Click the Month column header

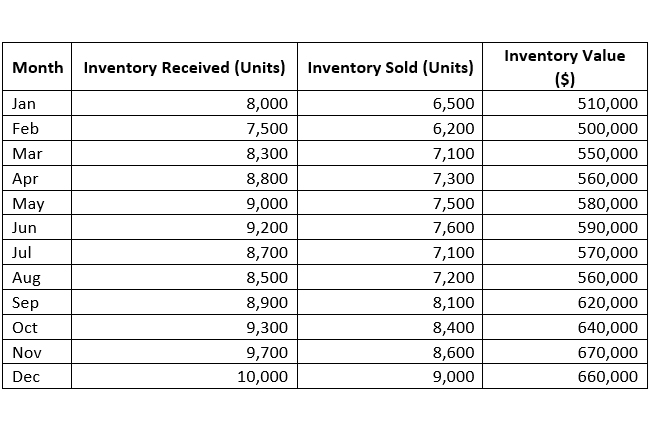click(38, 68)
